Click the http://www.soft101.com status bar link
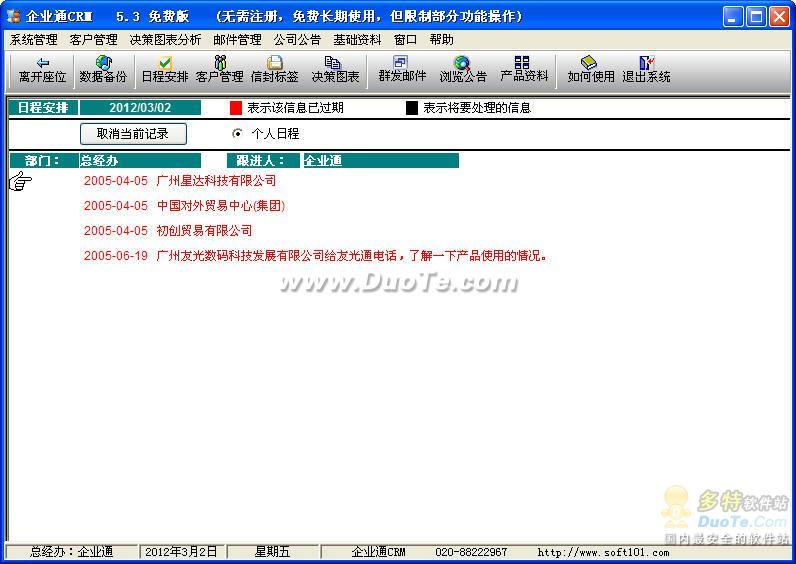 click(604, 552)
